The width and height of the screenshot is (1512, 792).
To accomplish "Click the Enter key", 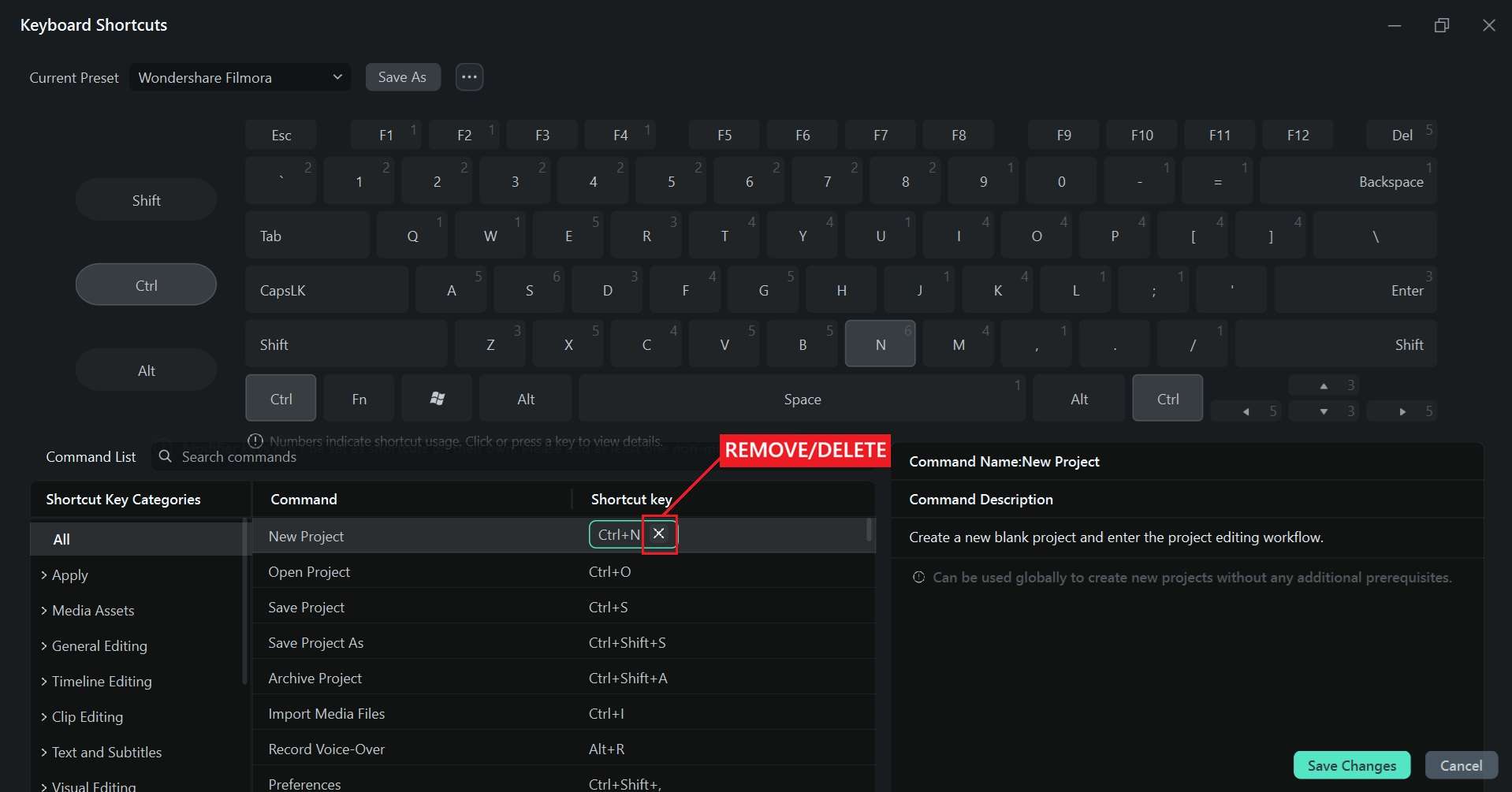I will [1355, 289].
